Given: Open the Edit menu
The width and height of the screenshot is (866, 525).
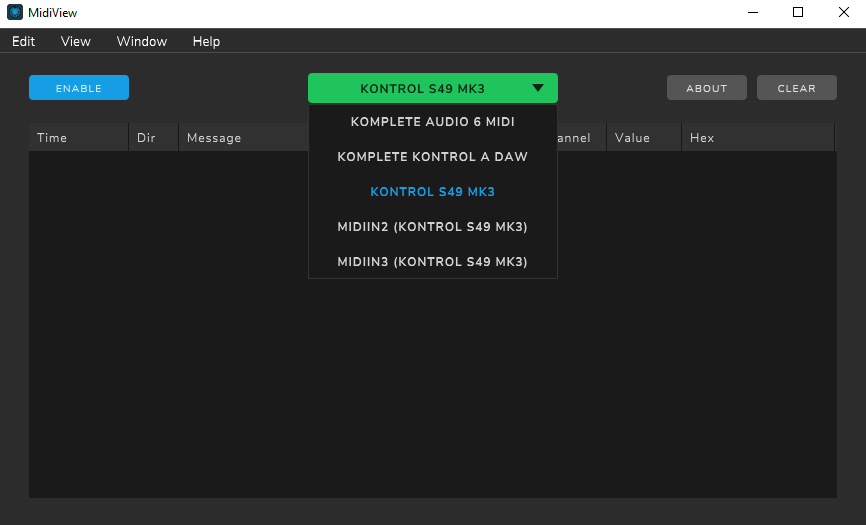Looking at the screenshot, I should click(x=23, y=41).
